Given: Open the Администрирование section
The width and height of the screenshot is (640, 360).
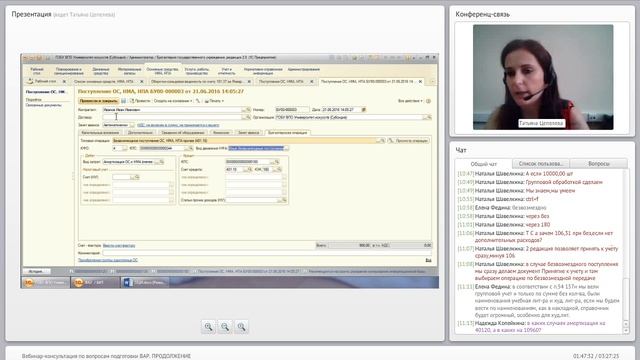Looking at the screenshot, I should [x=304, y=69].
